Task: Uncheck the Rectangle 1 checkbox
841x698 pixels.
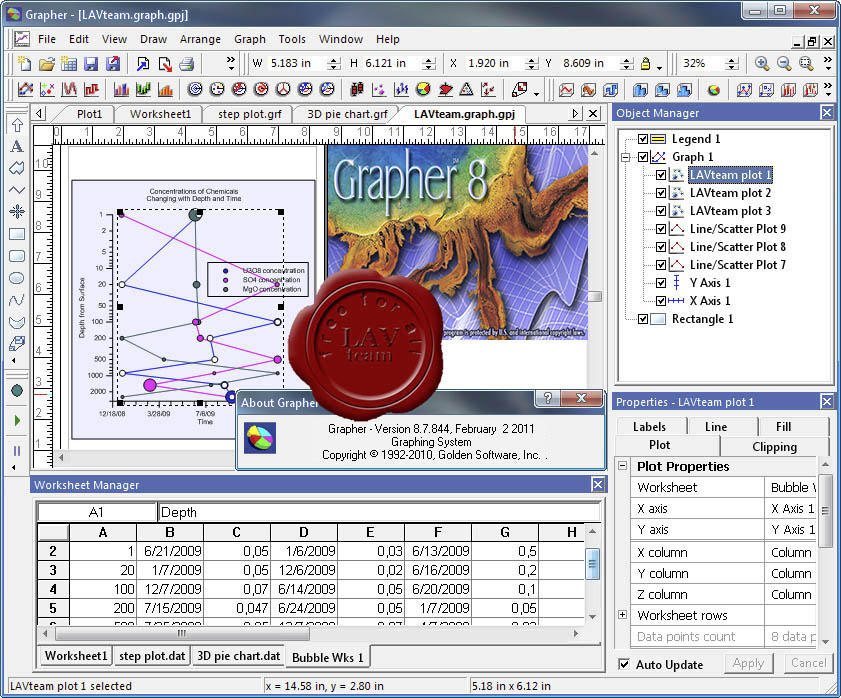Action: coord(643,319)
